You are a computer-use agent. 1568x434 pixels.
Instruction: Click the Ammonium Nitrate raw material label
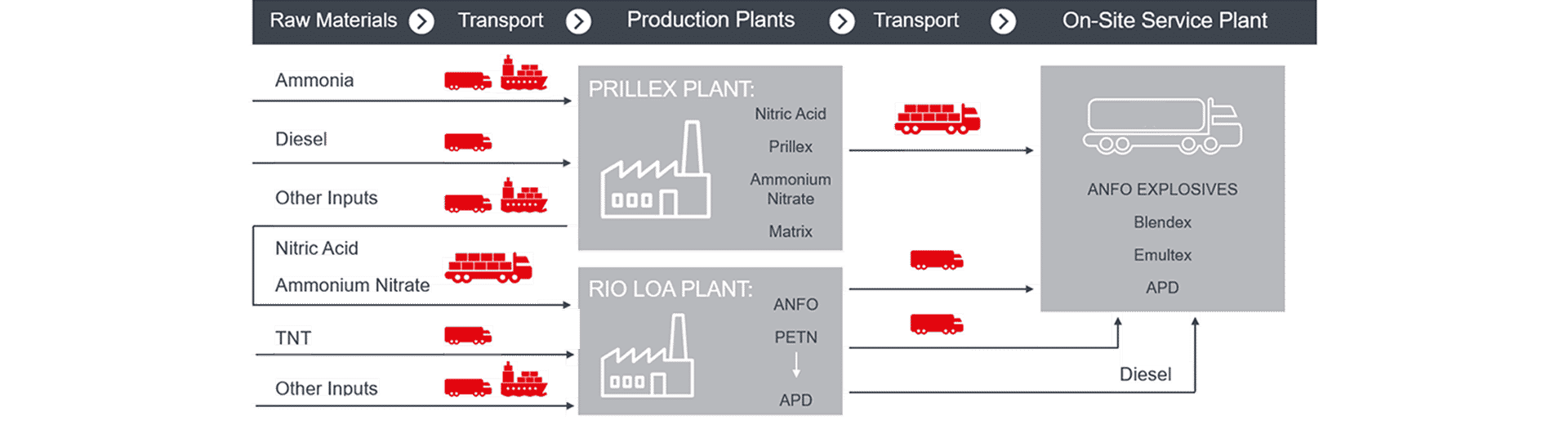point(352,285)
